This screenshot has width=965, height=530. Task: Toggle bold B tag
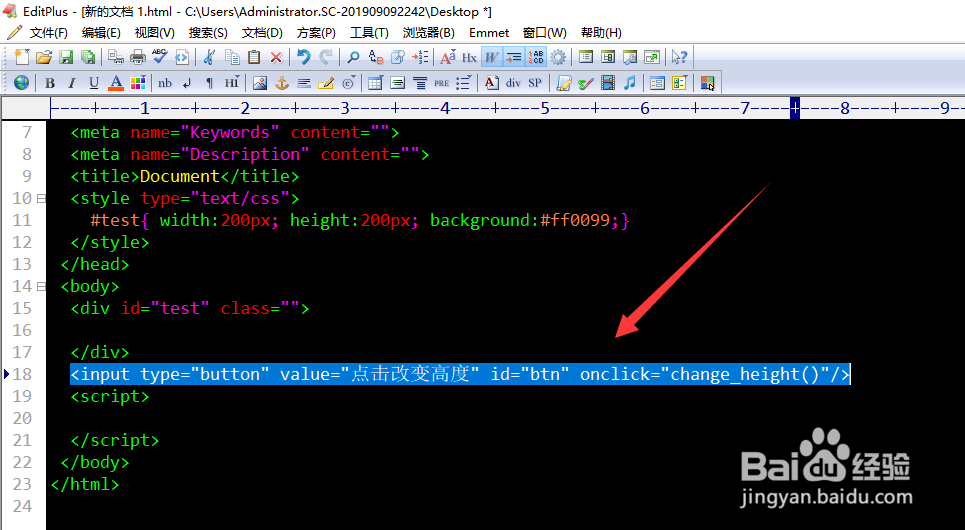click(x=50, y=82)
